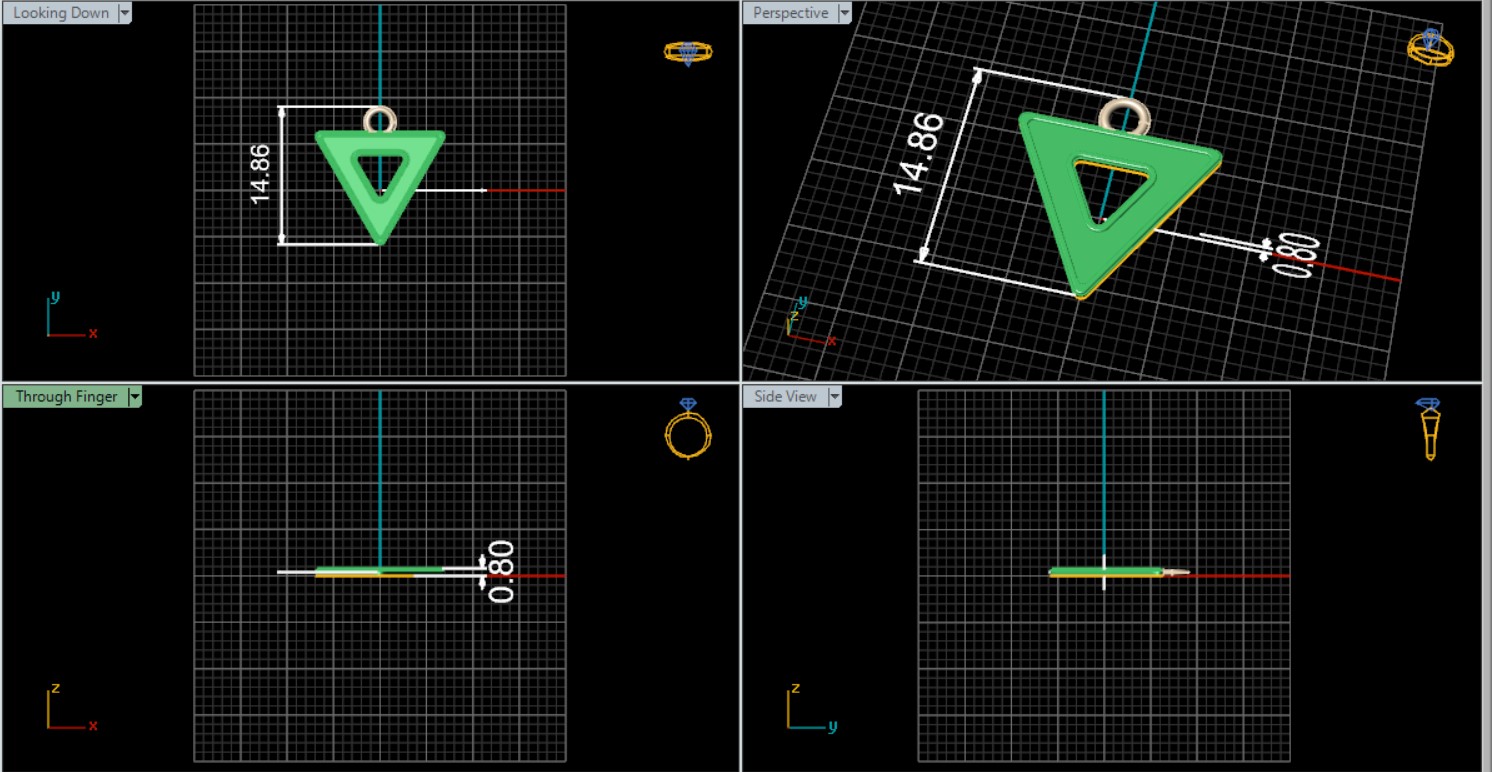Click the front-facing ring icon in Through Finger viewport

point(688,429)
